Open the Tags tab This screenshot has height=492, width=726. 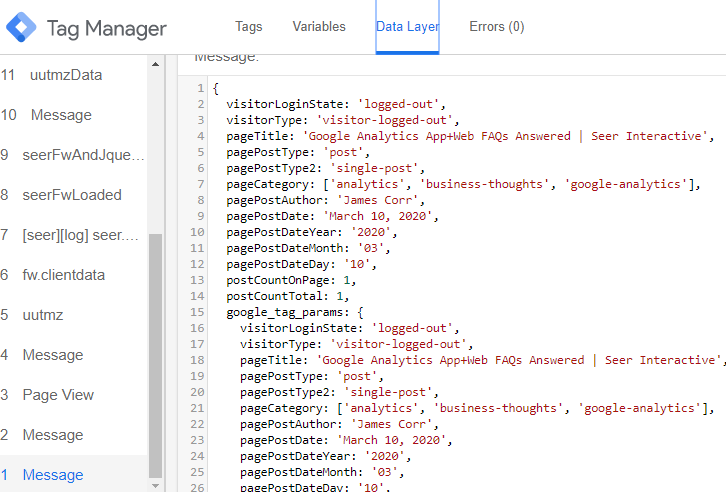click(x=249, y=27)
